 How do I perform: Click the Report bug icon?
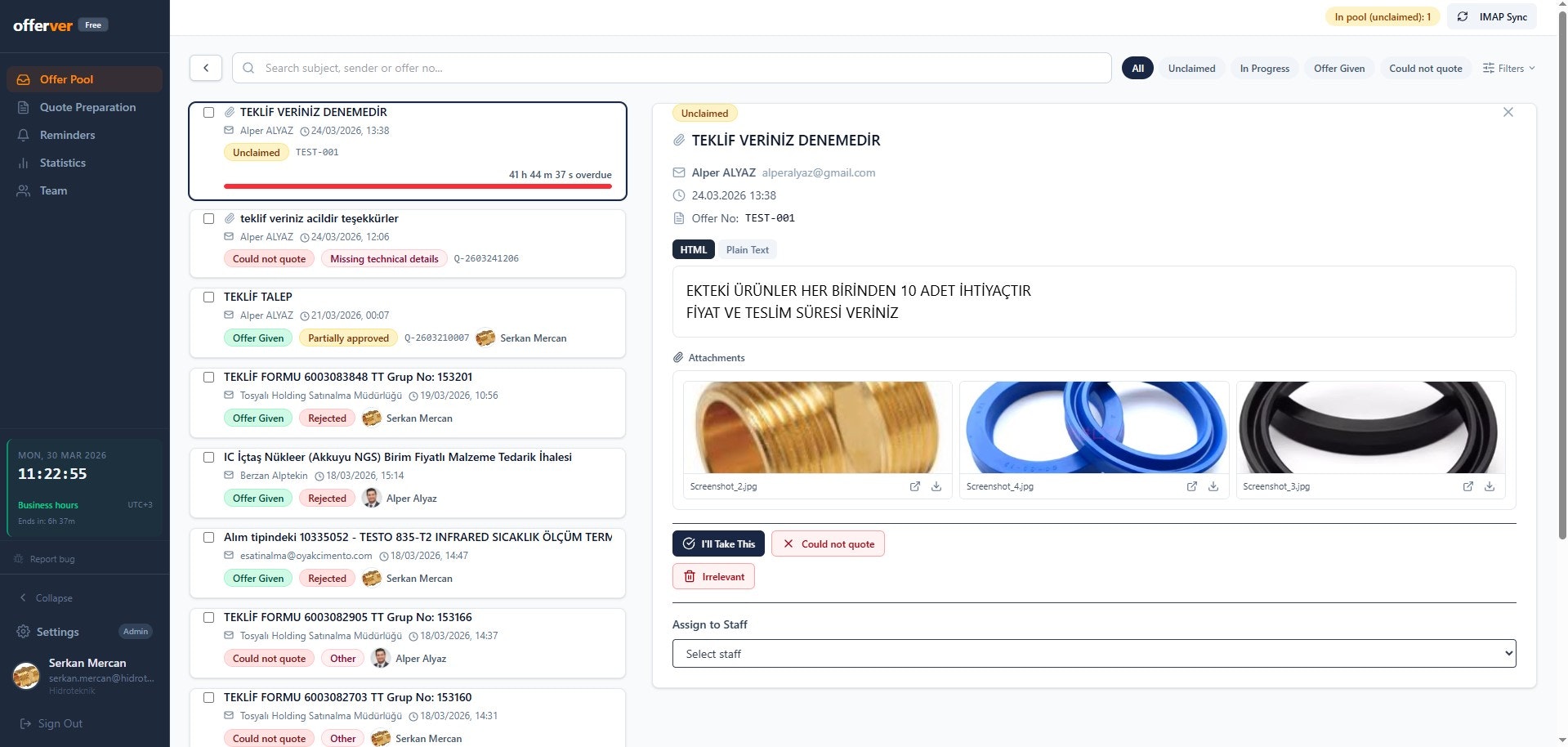point(19,559)
